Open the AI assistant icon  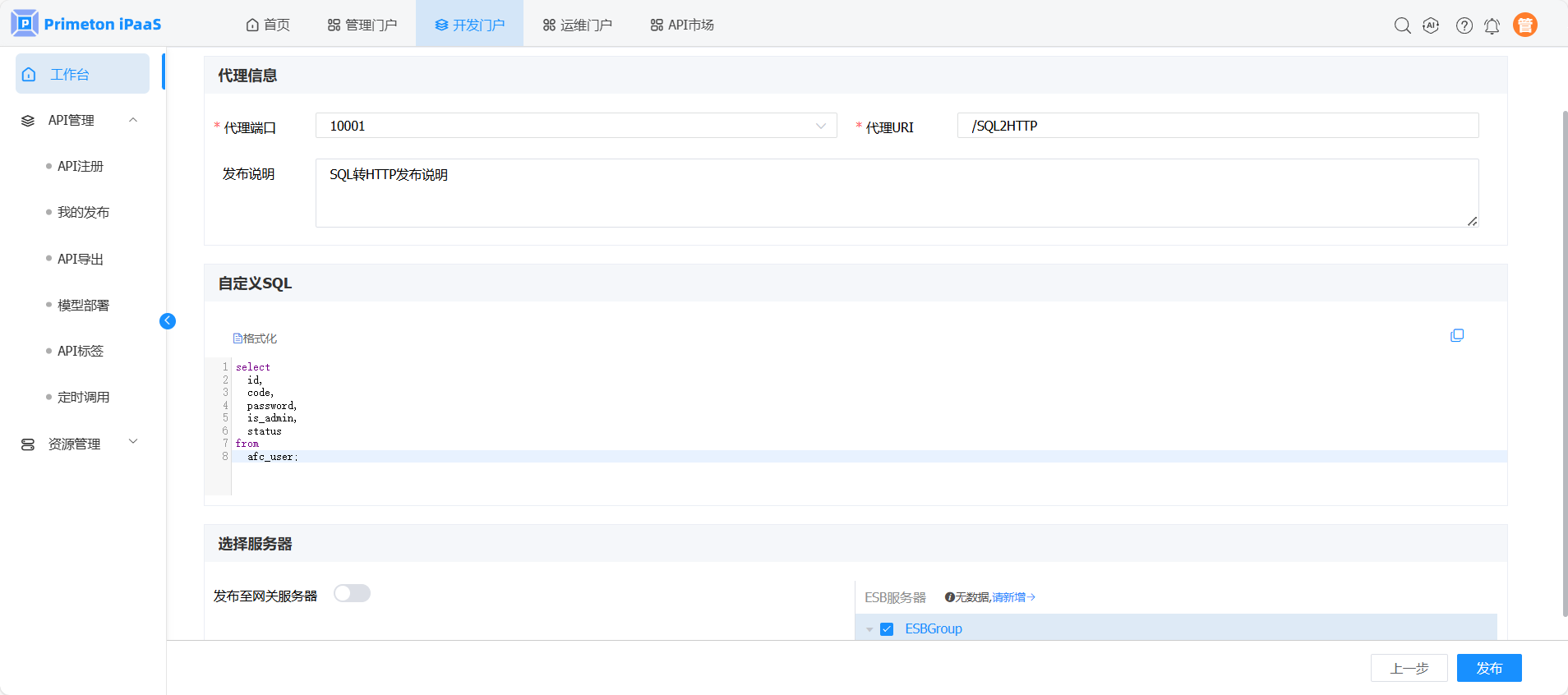pyautogui.click(x=1431, y=25)
